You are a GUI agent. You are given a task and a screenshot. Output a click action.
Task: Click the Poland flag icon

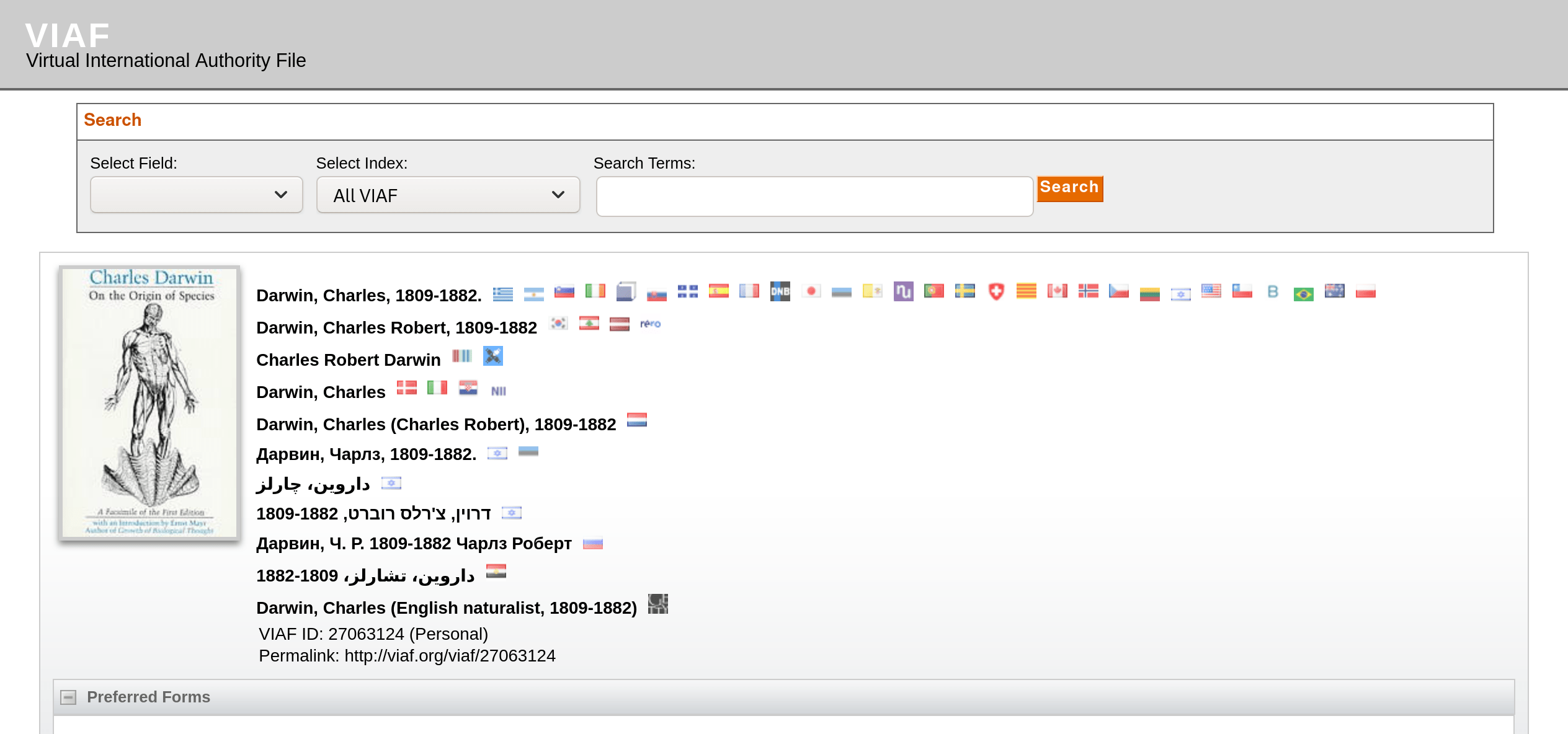pyautogui.click(x=1365, y=291)
